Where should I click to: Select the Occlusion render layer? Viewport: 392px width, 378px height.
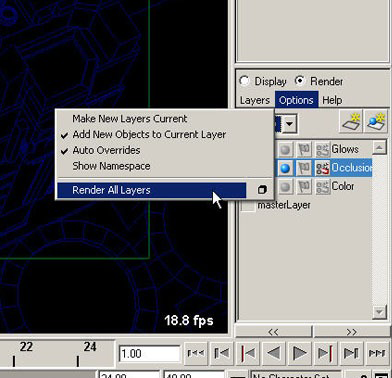point(352,167)
